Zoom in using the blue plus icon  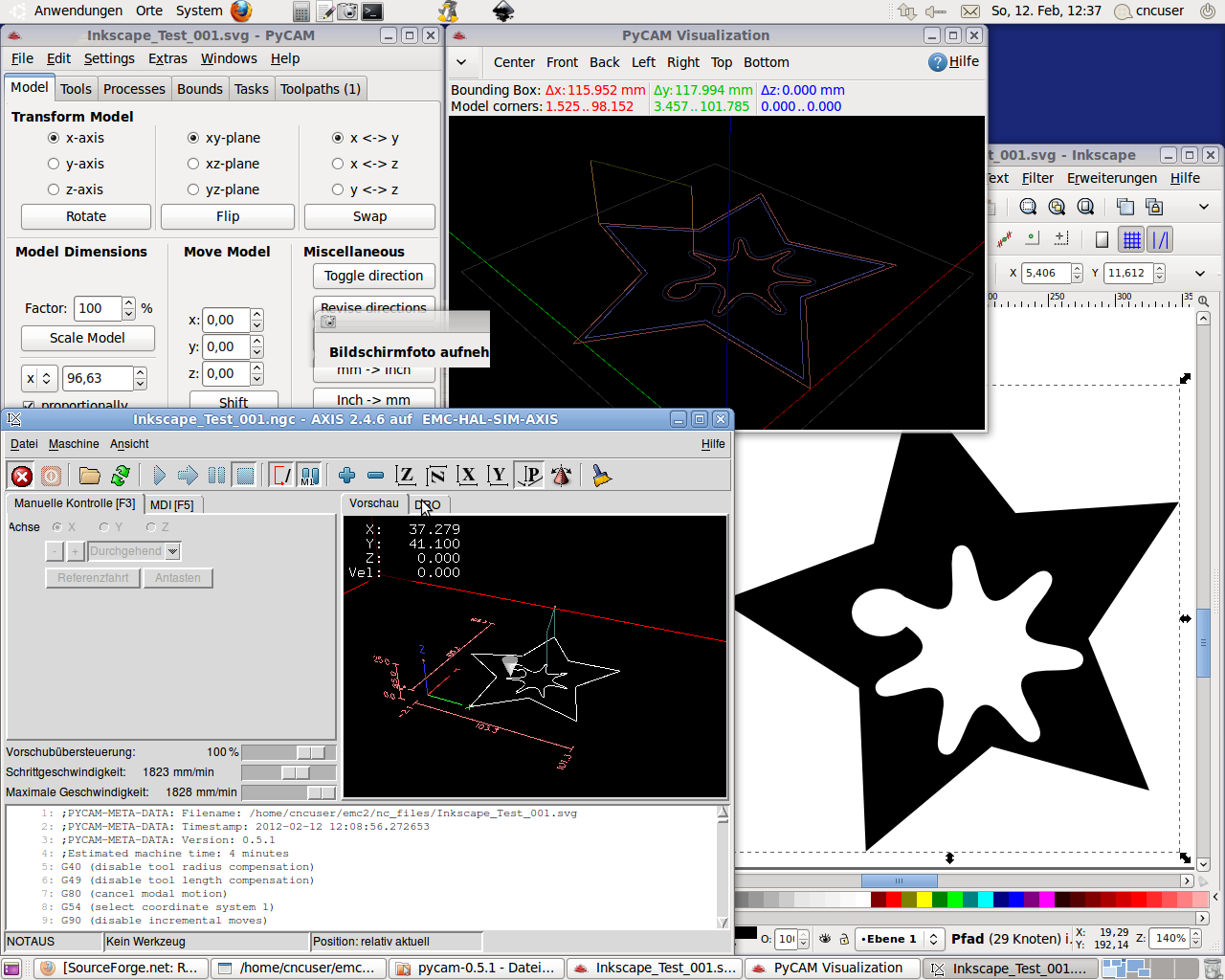pyautogui.click(x=346, y=476)
